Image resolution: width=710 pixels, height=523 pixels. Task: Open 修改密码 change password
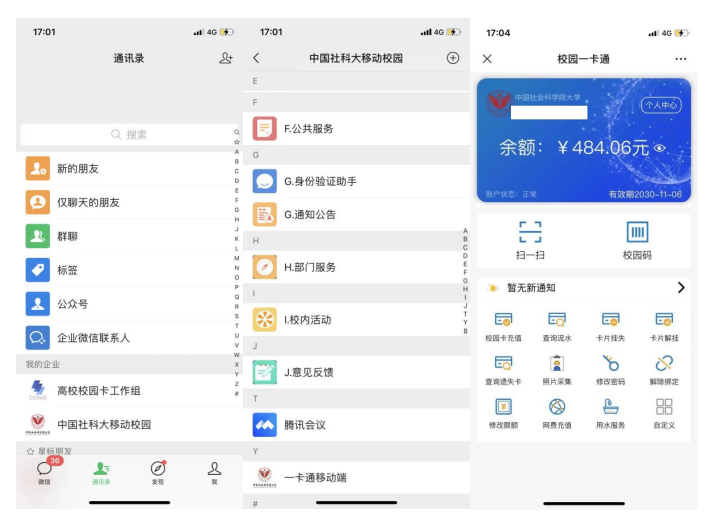click(610, 370)
